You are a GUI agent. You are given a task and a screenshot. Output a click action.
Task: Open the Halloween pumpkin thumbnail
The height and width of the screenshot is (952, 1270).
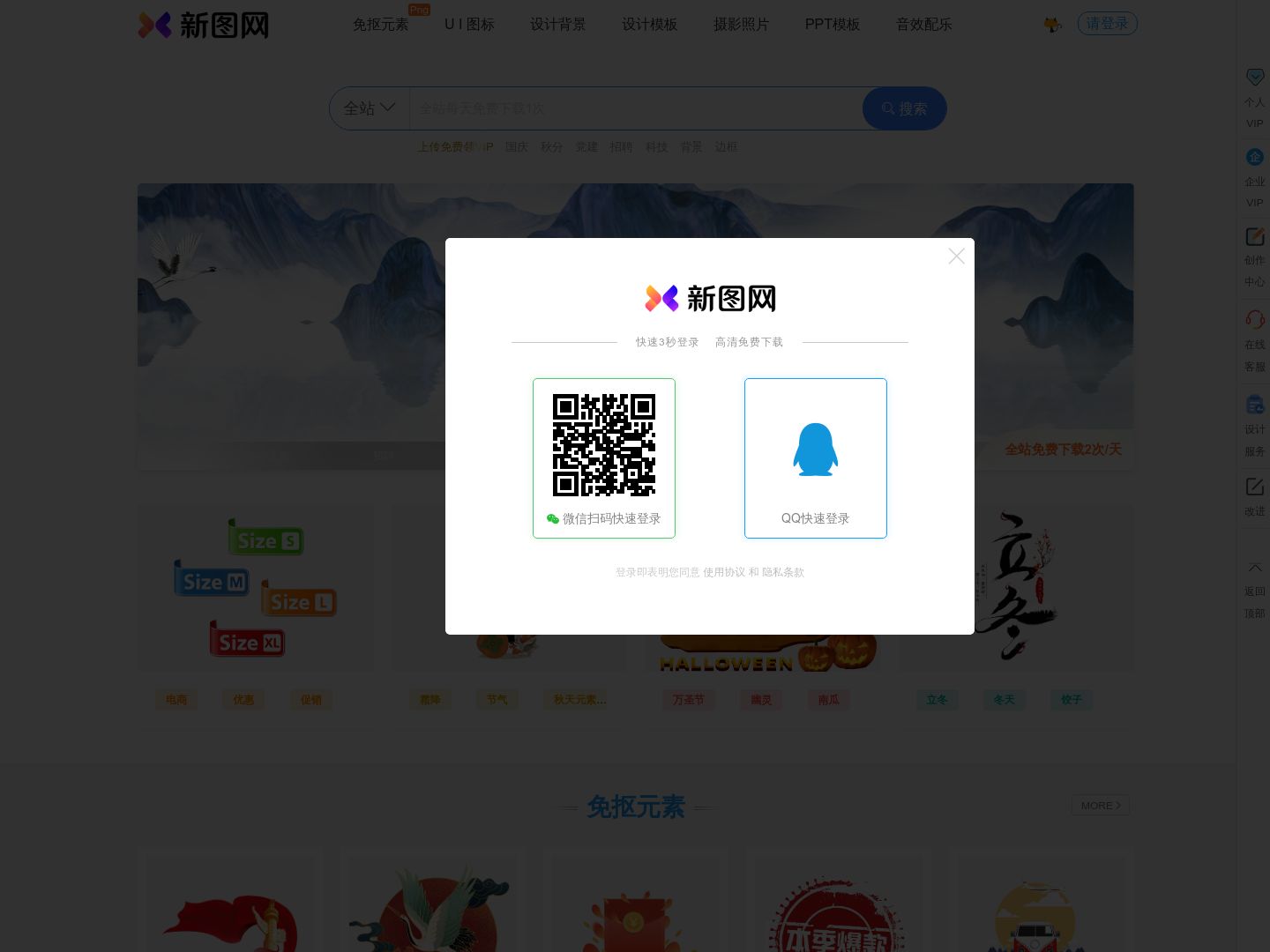click(762, 653)
